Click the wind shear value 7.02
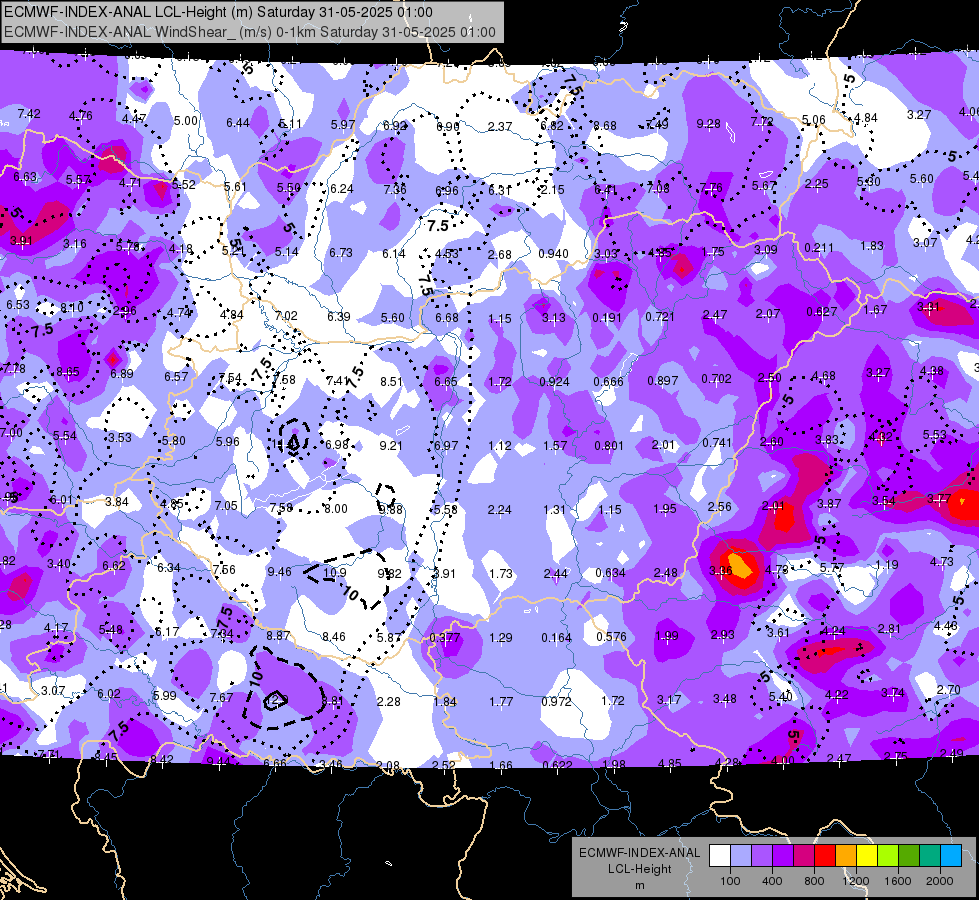979x900 pixels. click(x=286, y=315)
